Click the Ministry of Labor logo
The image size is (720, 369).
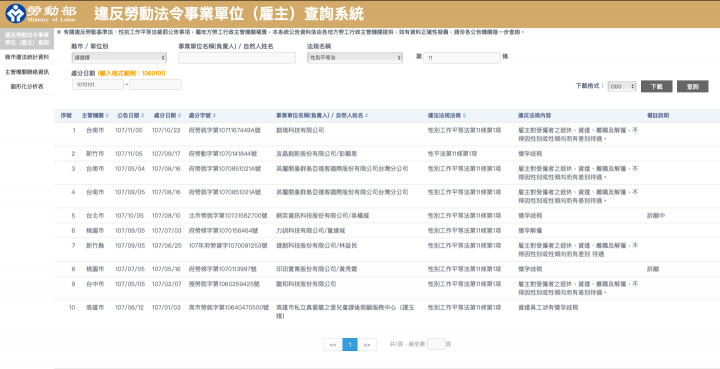pos(41,14)
